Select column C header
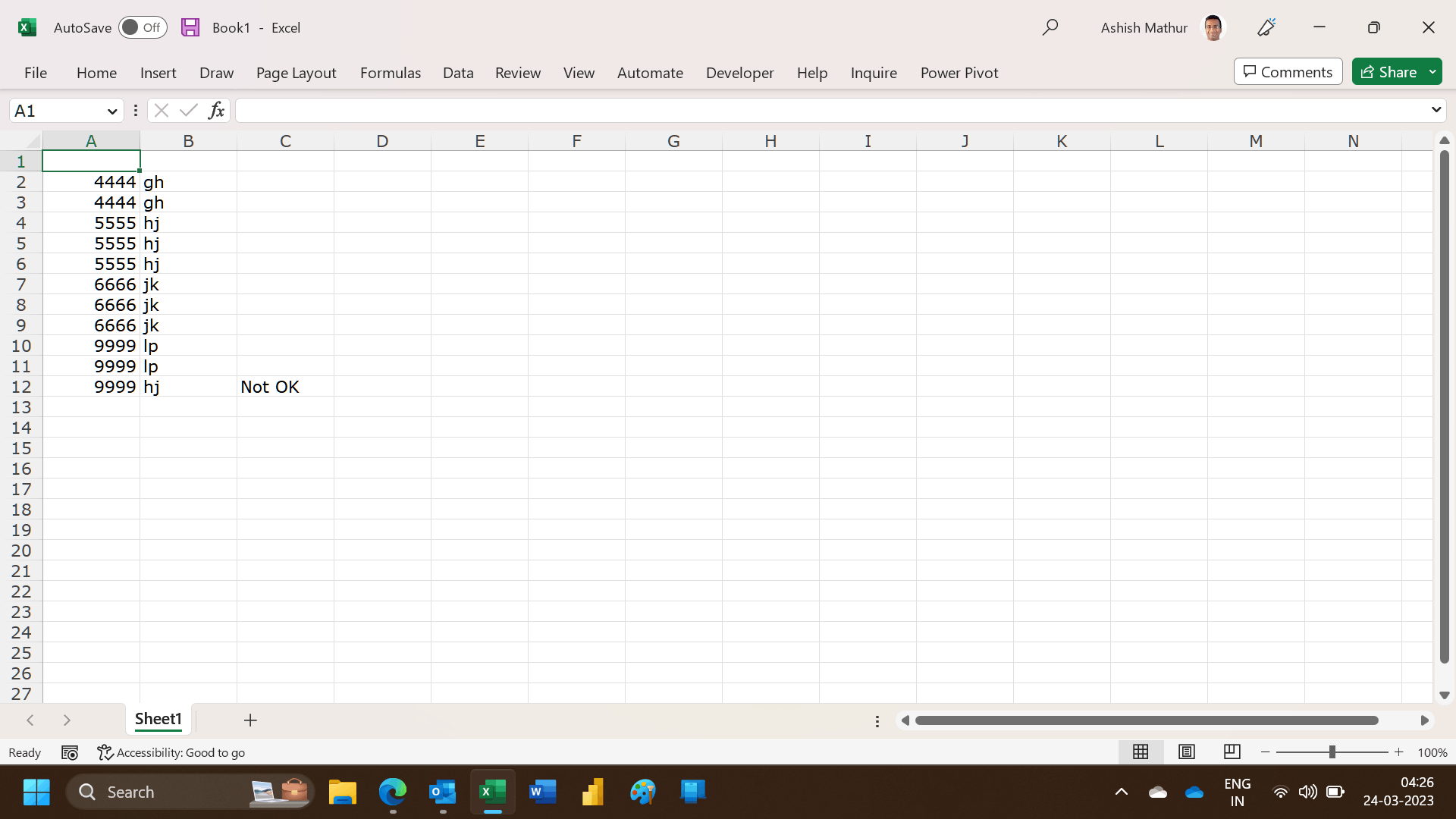The image size is (1456, 819). pyautogui.click(x=285, y=141)
